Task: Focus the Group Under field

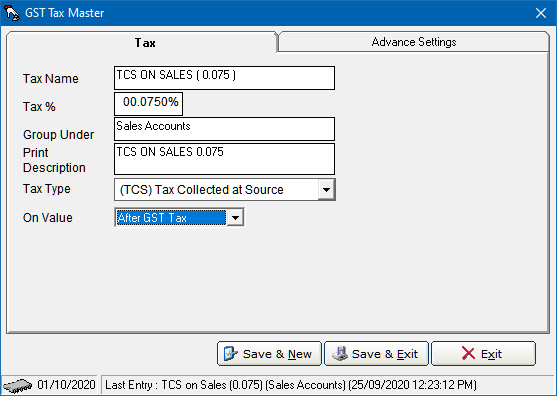Action: [x=224, y=129]
